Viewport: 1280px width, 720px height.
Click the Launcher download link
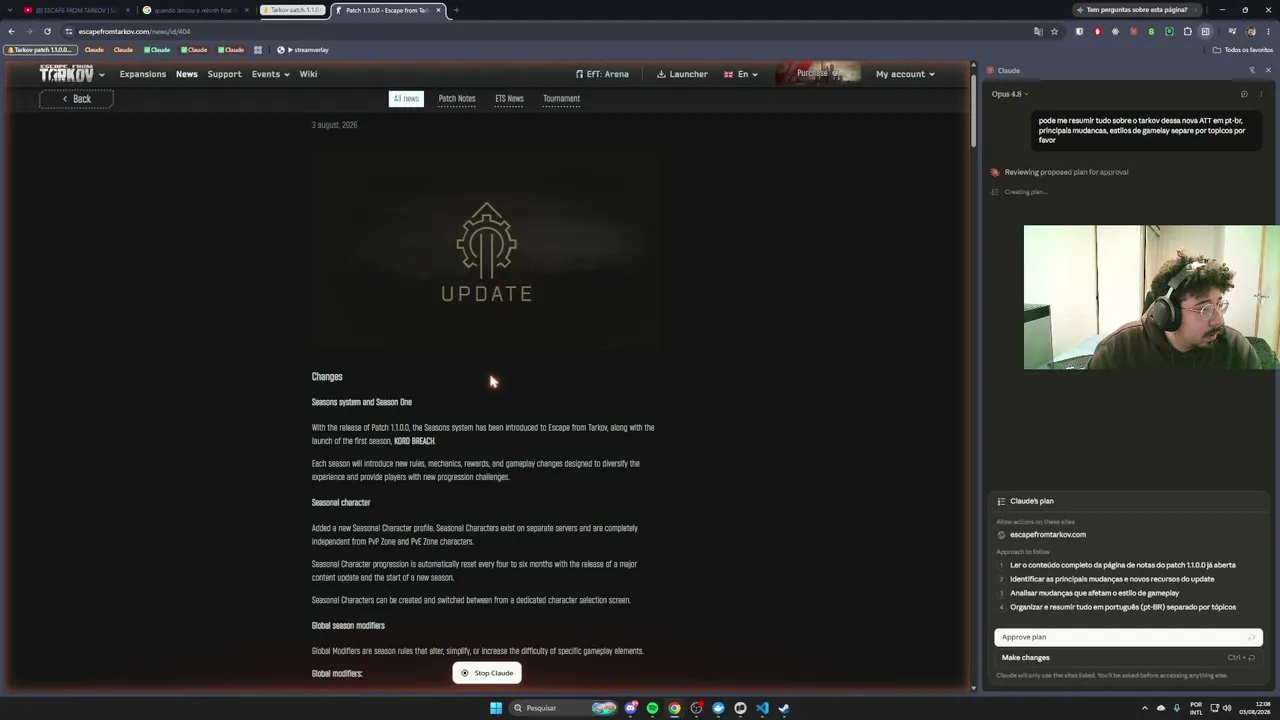click(682, 74)
